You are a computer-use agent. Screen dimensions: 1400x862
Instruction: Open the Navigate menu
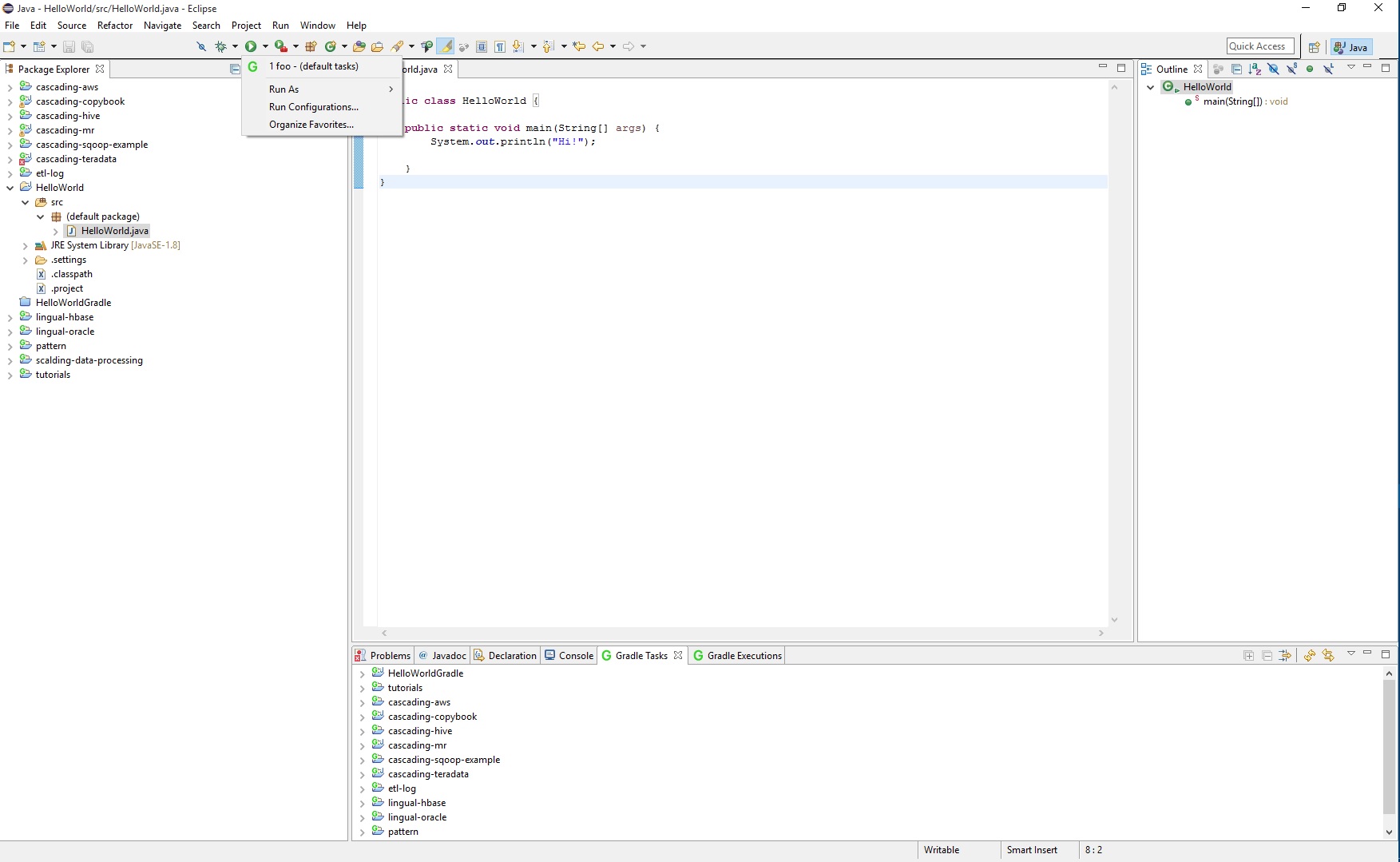coord(162,26)
